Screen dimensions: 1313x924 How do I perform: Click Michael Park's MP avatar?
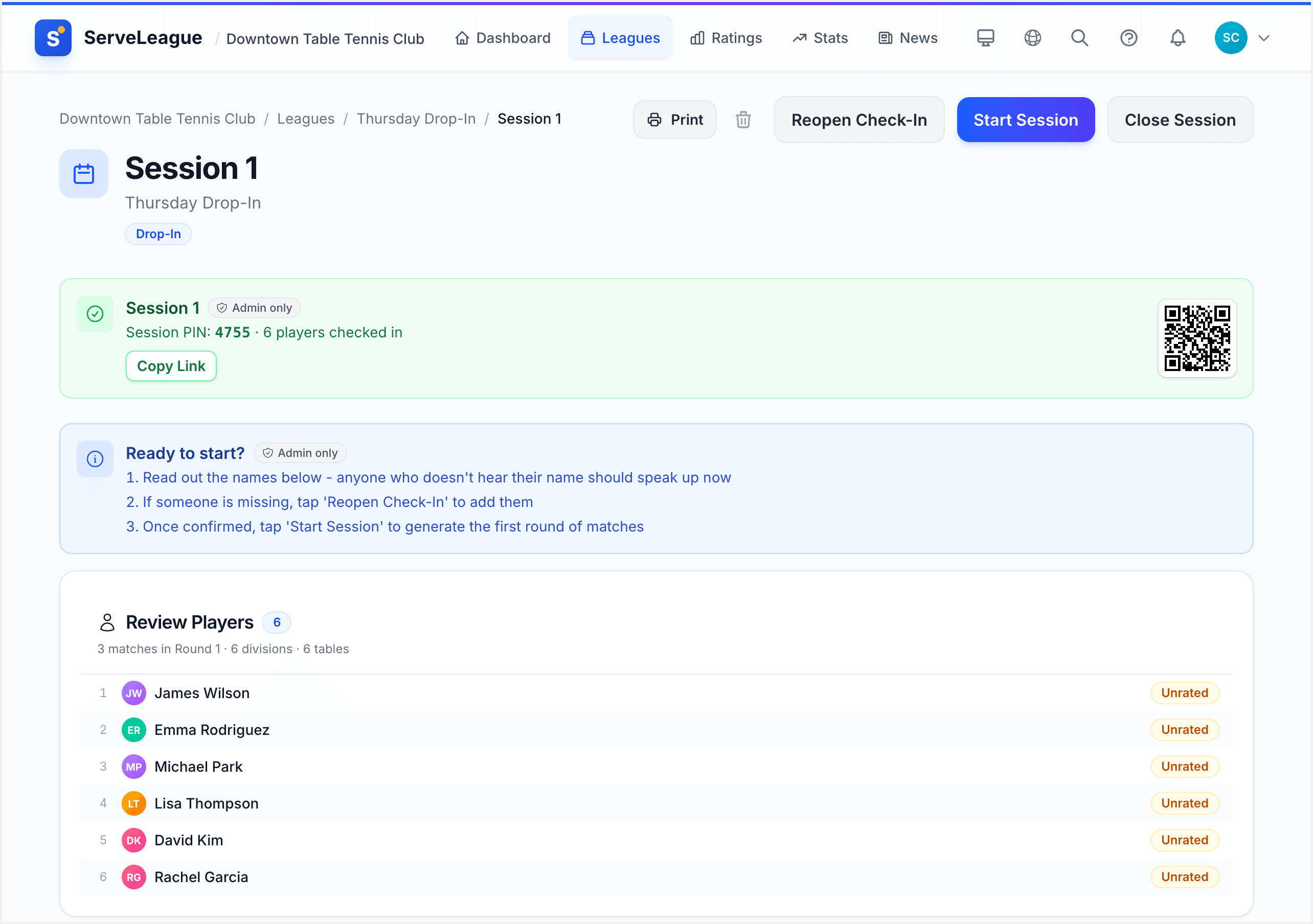pos(133,766)
